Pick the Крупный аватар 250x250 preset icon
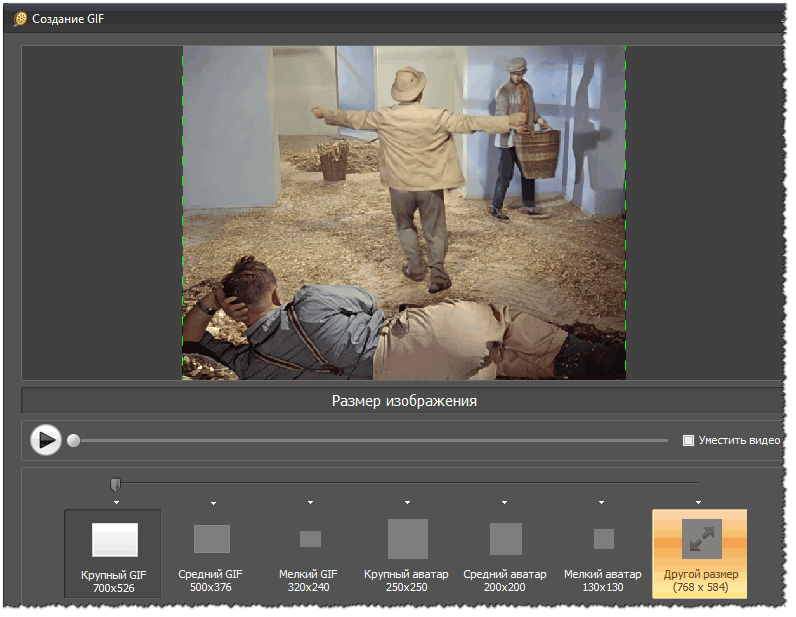Image resolution: width=796 pixels, height=617 pixels. pyautogui.click(x=407, y=539)
